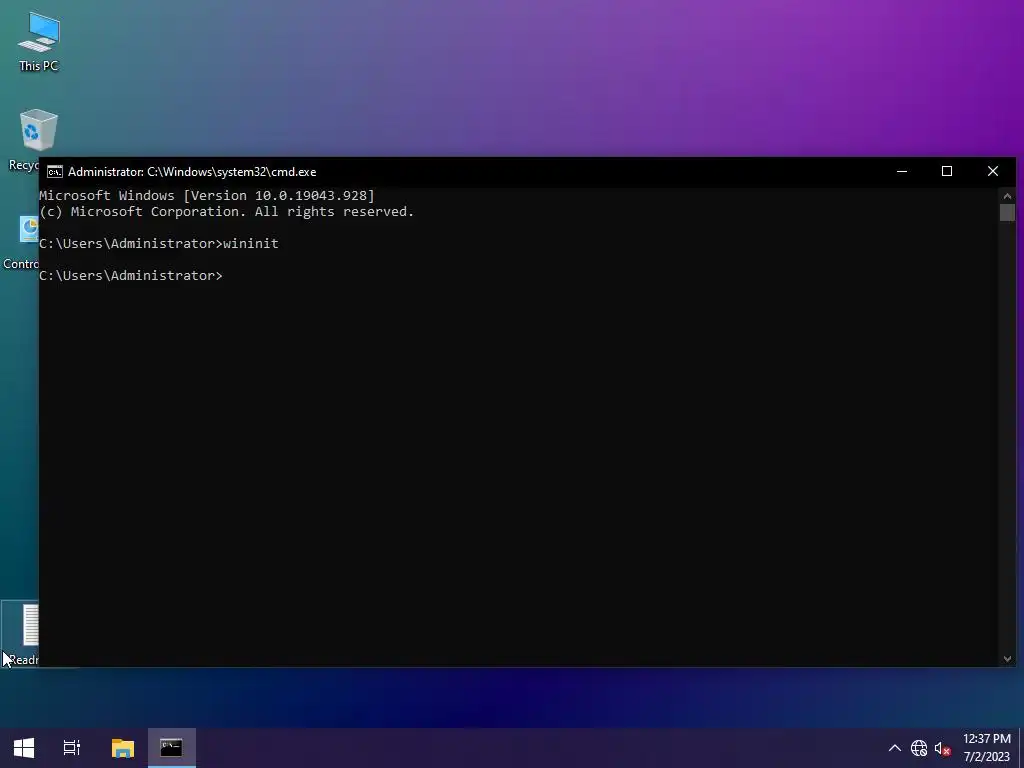Select Command Prompt taskbar button
Viewport: 1024px width, 768px height.
pos(171,747)
